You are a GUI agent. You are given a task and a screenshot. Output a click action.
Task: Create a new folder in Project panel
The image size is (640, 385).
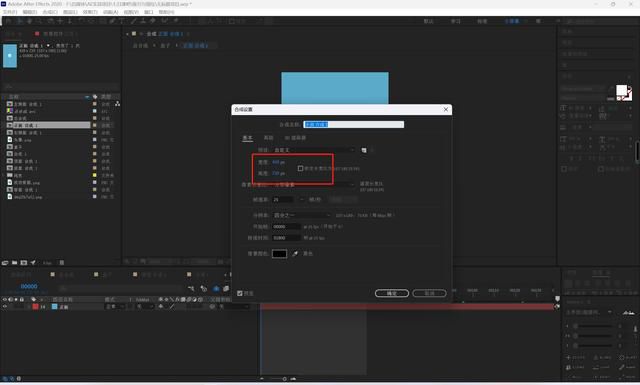[x=14, y=263]
